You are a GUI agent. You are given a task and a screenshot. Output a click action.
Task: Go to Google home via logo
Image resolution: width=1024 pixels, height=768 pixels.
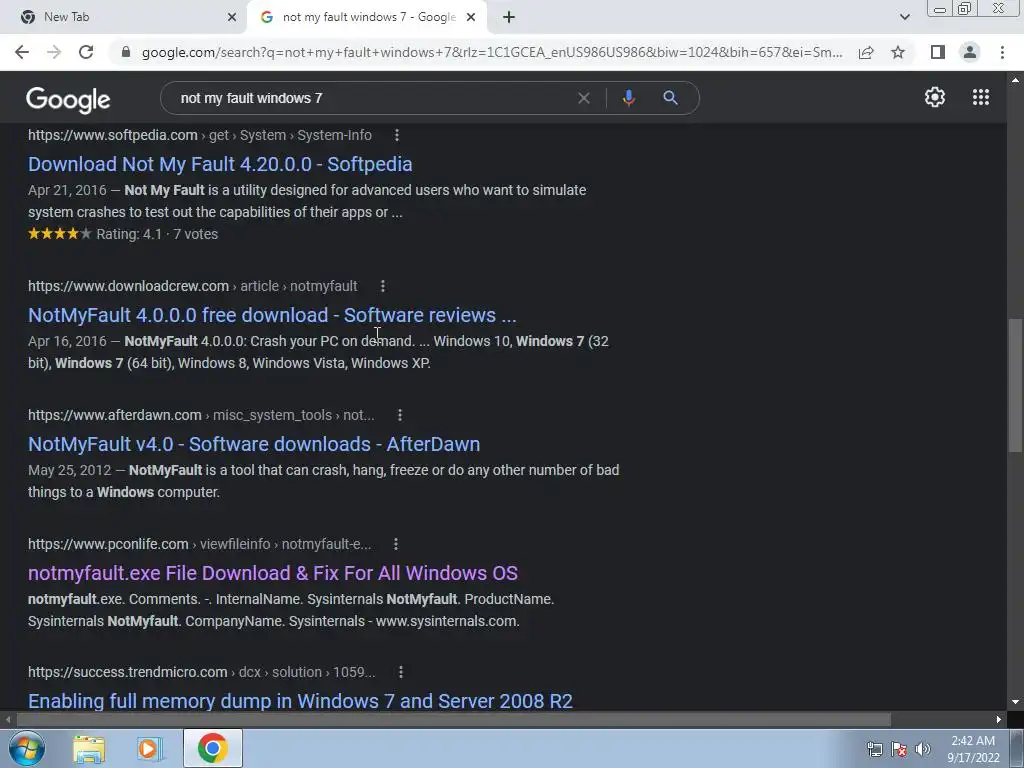pos(68,99)
